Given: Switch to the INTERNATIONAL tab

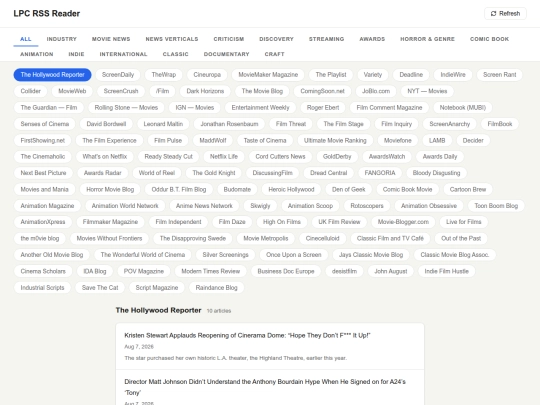Looking at the screenshot, I should click(x=123, y=54).
